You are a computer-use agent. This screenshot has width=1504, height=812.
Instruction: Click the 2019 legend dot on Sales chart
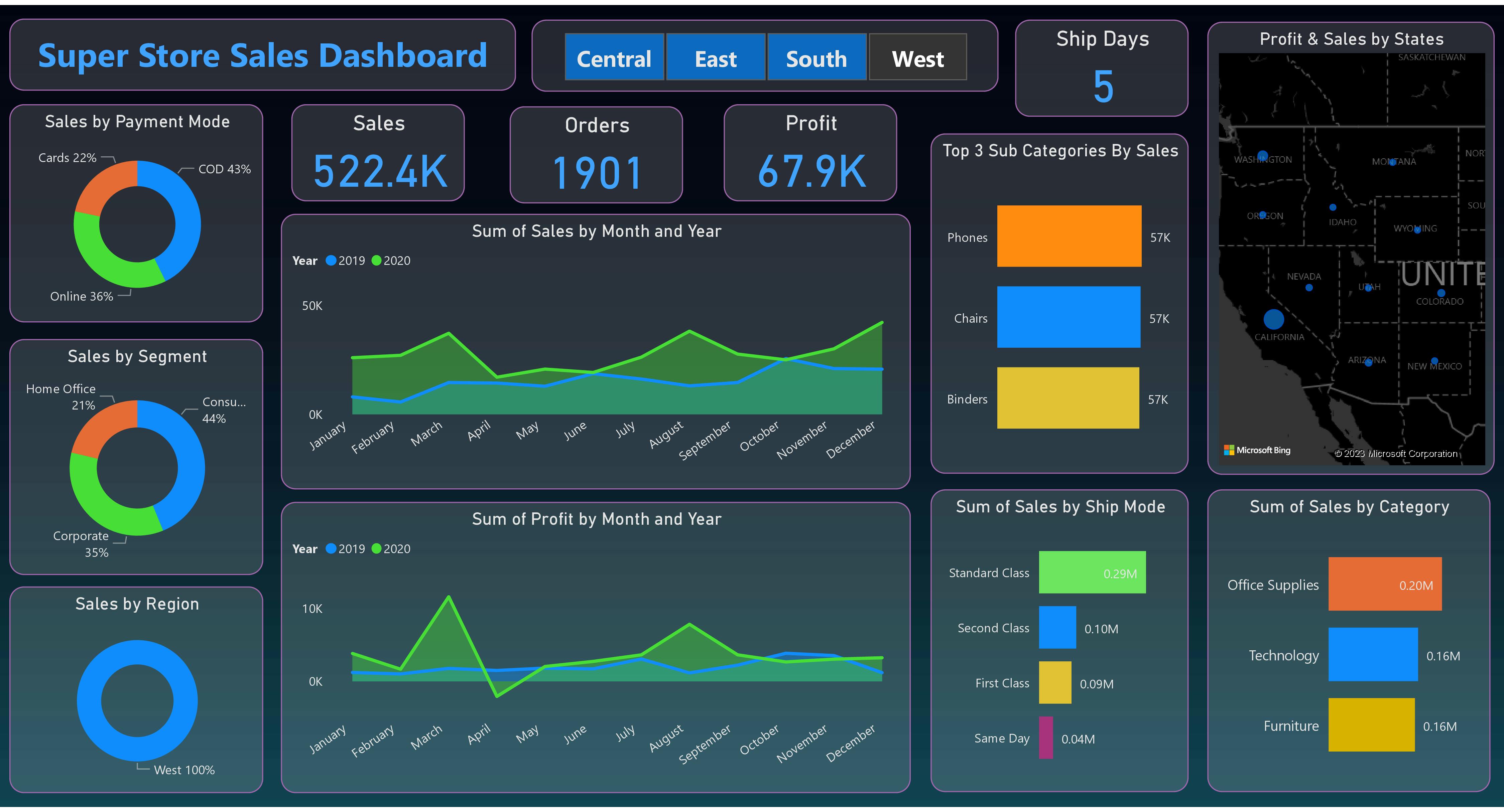point(332,261)
